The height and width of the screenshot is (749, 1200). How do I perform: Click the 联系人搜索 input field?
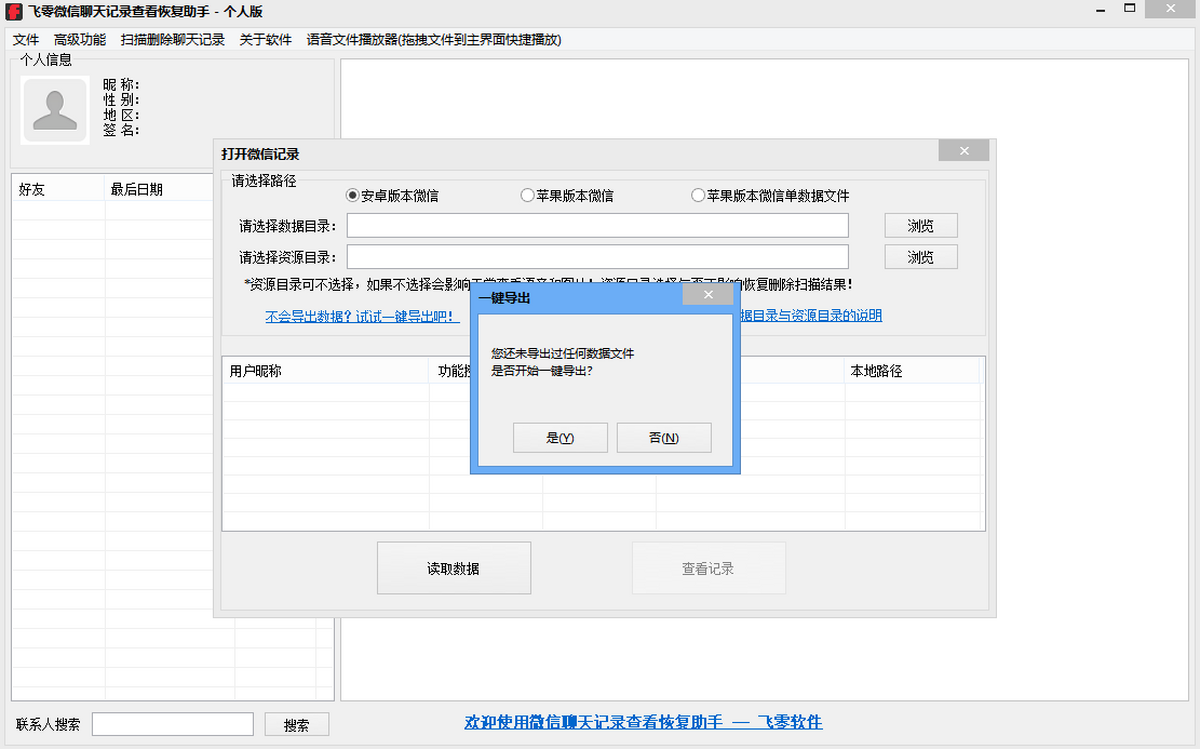[x=173, y=724]
